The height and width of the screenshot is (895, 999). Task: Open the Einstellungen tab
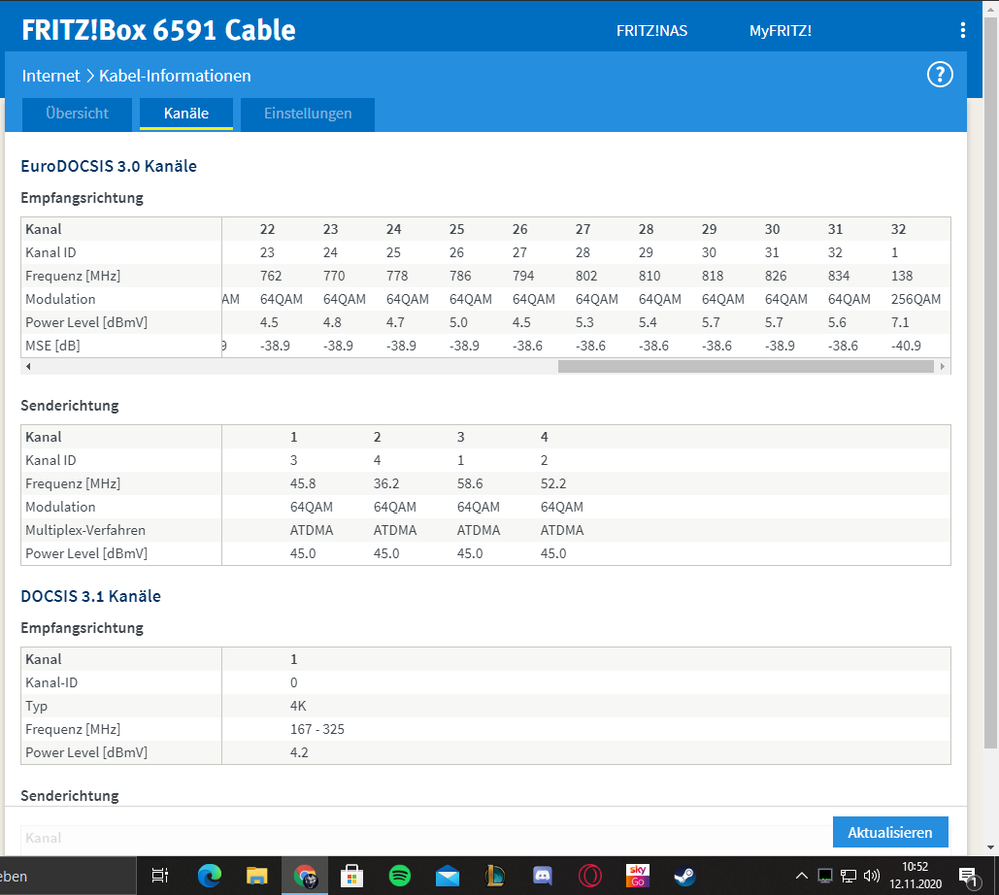(x=308, y=113)
